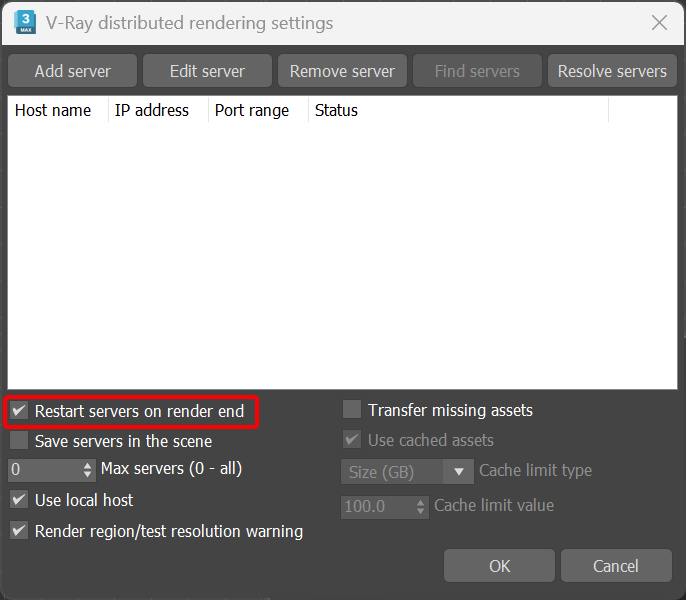Open the Edit server dialog
686x600 pixels.
207,71
